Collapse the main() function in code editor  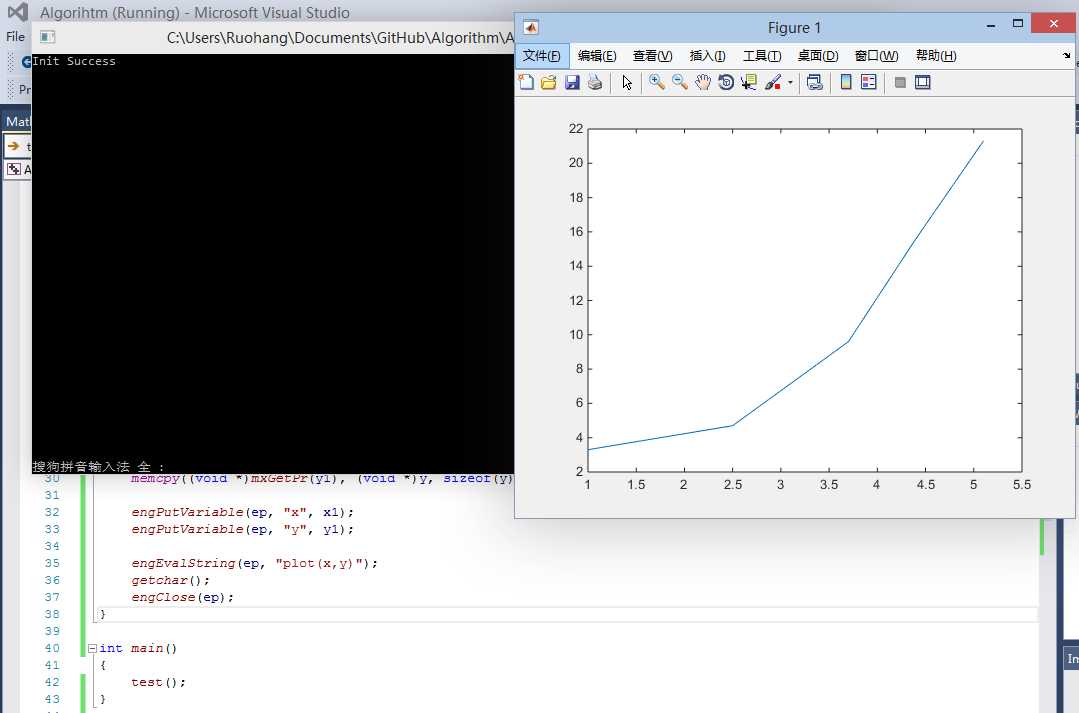(x=92, y=648)
